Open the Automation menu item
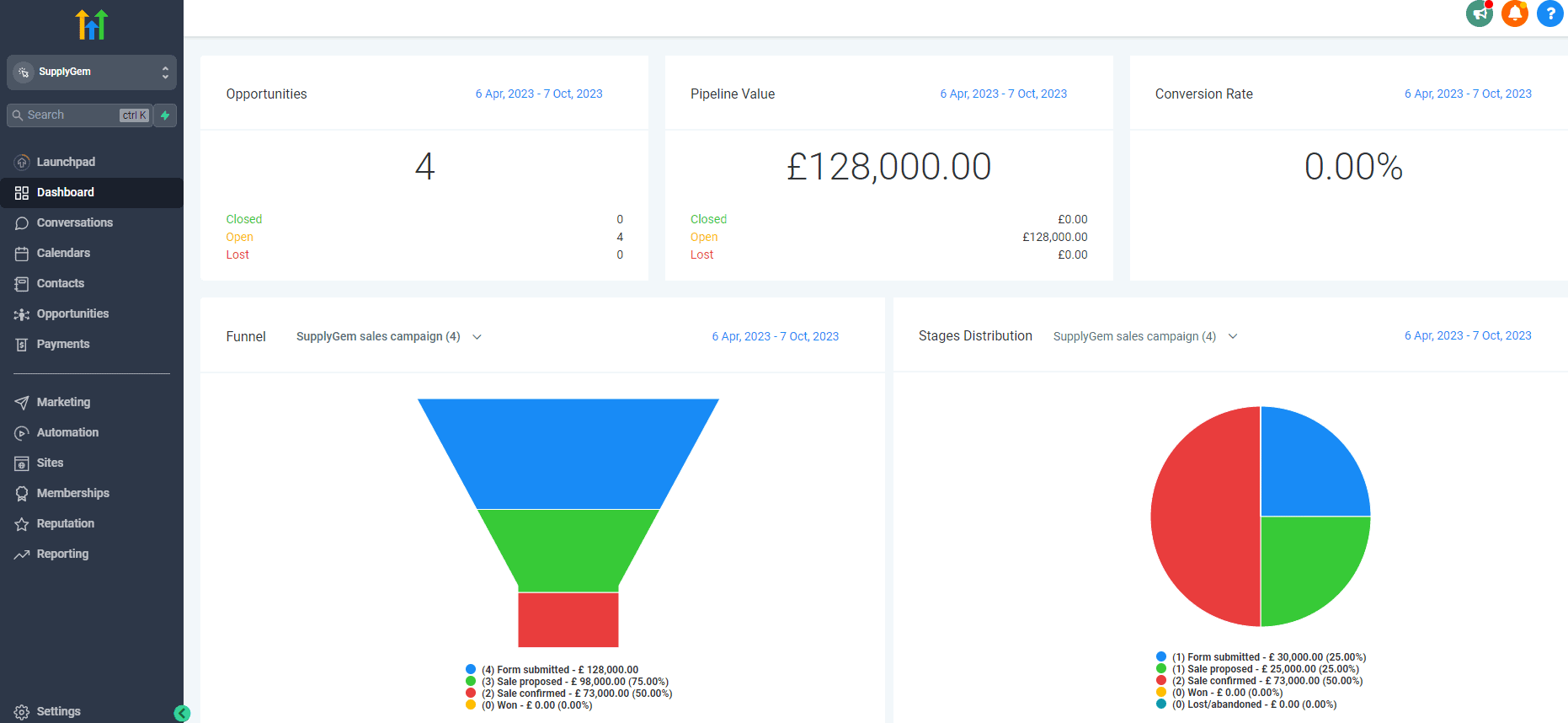 [x=92, y=433]
